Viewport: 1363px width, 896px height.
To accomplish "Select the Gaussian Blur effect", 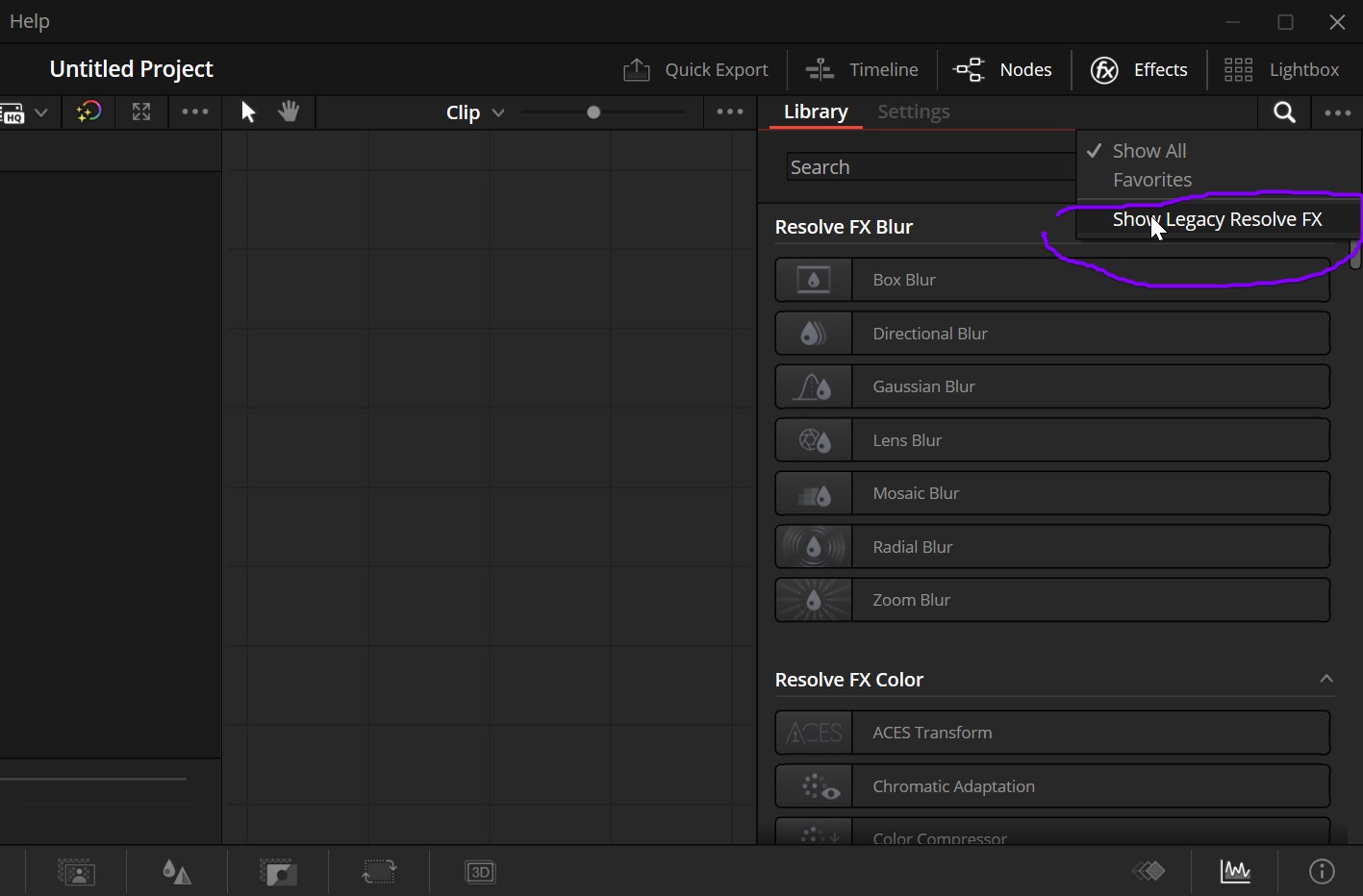I will click(x=1052, y=386).
